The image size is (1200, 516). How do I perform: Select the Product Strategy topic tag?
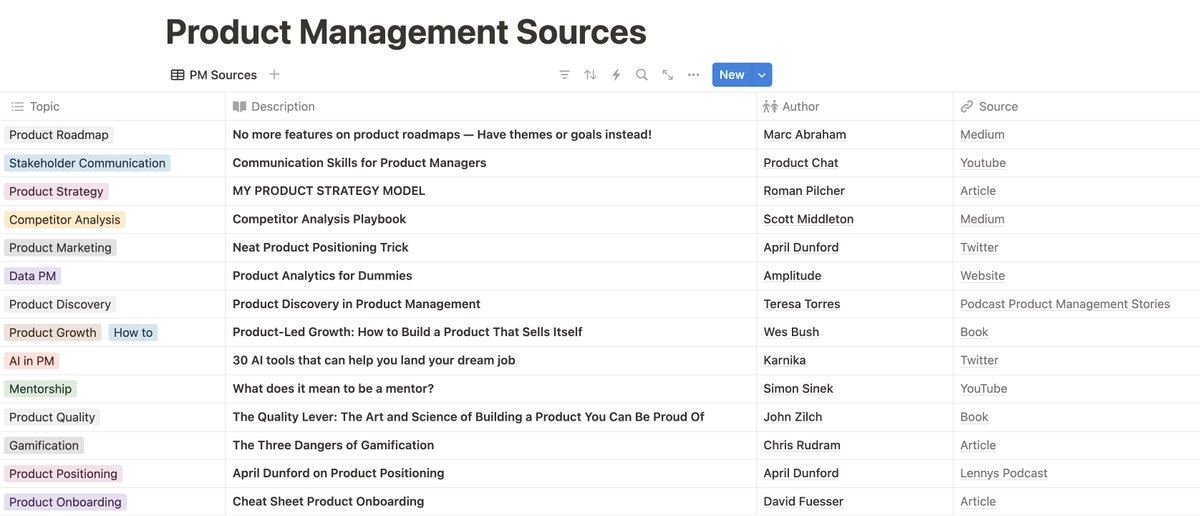[x=56, y=191]
